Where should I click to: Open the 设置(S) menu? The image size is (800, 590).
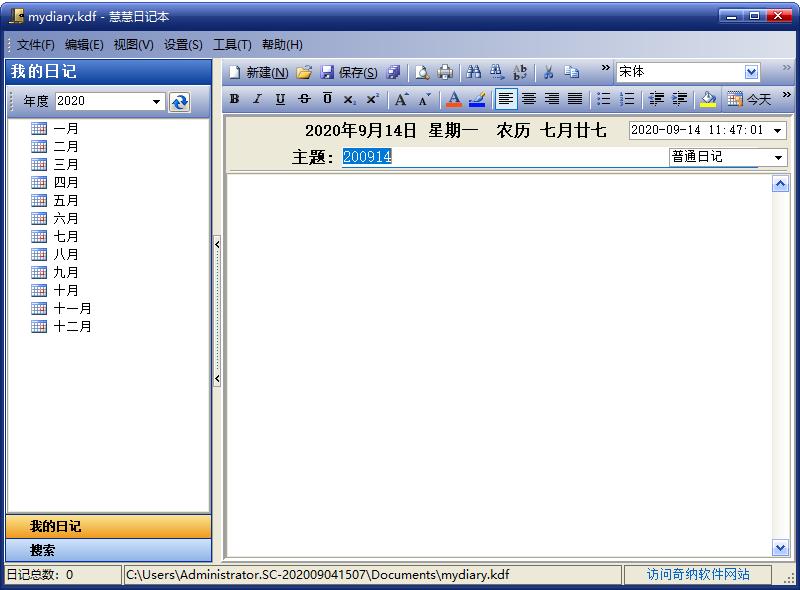pos(183,45)
